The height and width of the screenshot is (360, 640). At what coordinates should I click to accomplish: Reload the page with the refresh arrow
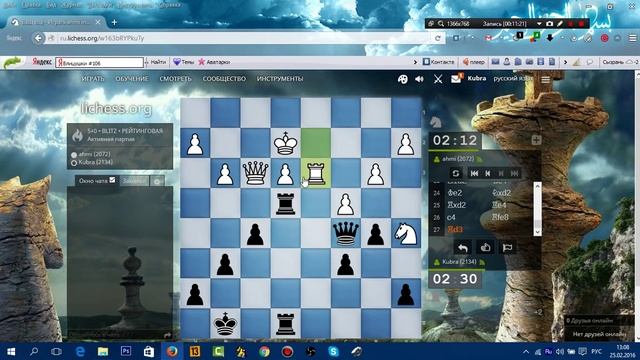coord(438,38)
